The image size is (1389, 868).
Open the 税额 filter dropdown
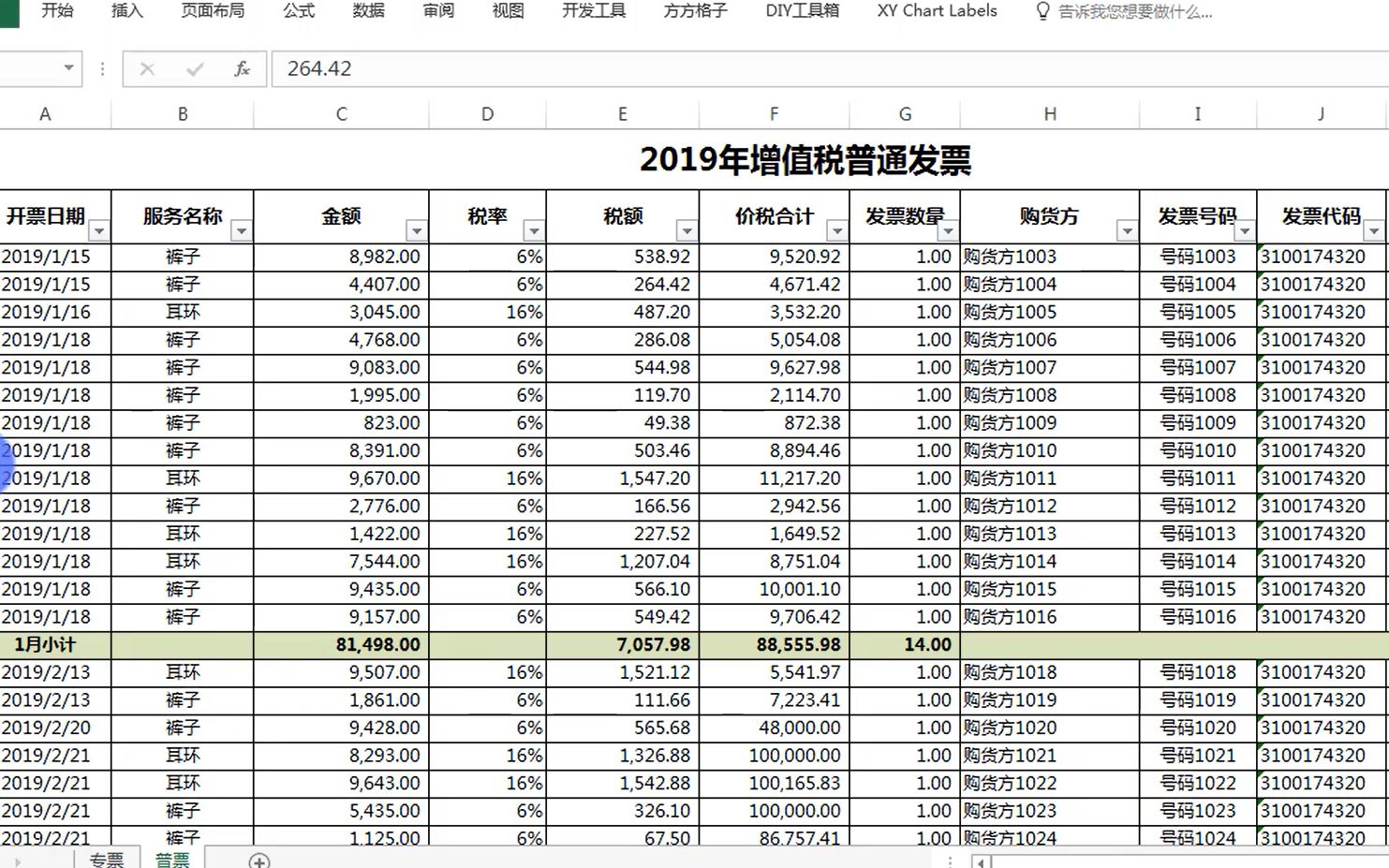pyautogui.click(x=687, y=230)
